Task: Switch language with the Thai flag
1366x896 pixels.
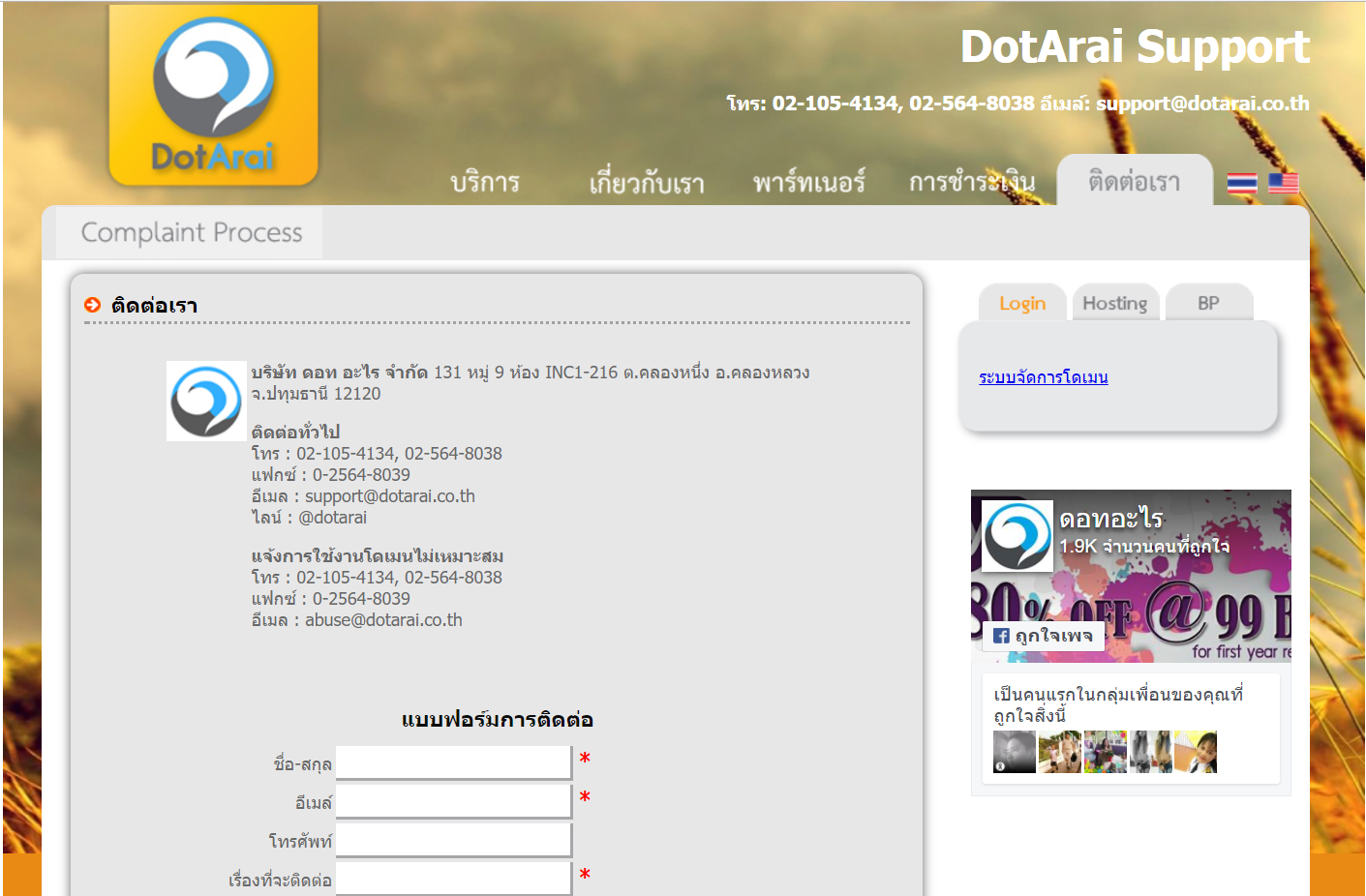Action: click(1241, 183)
